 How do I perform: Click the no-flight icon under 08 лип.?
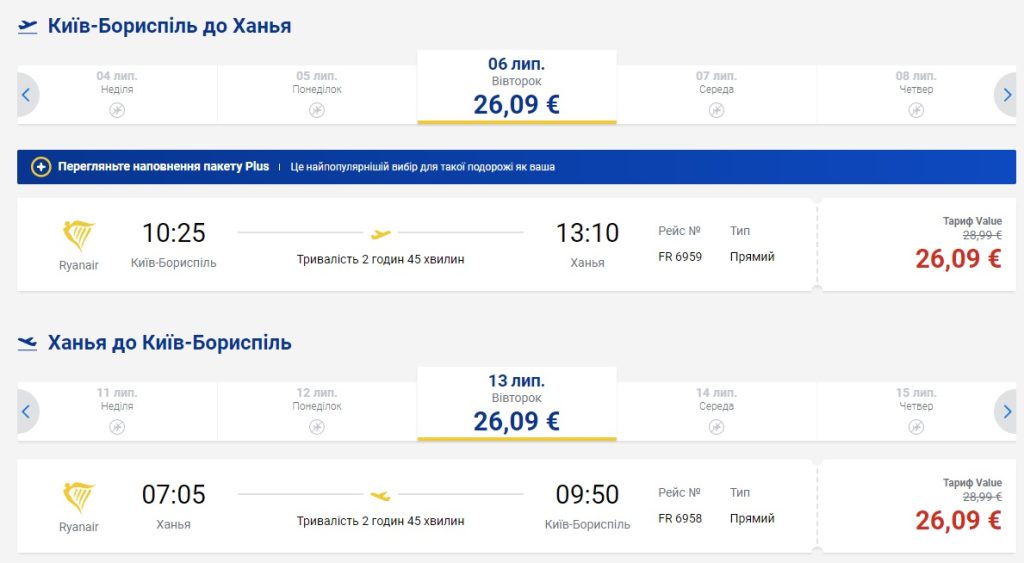click(916, 110)
